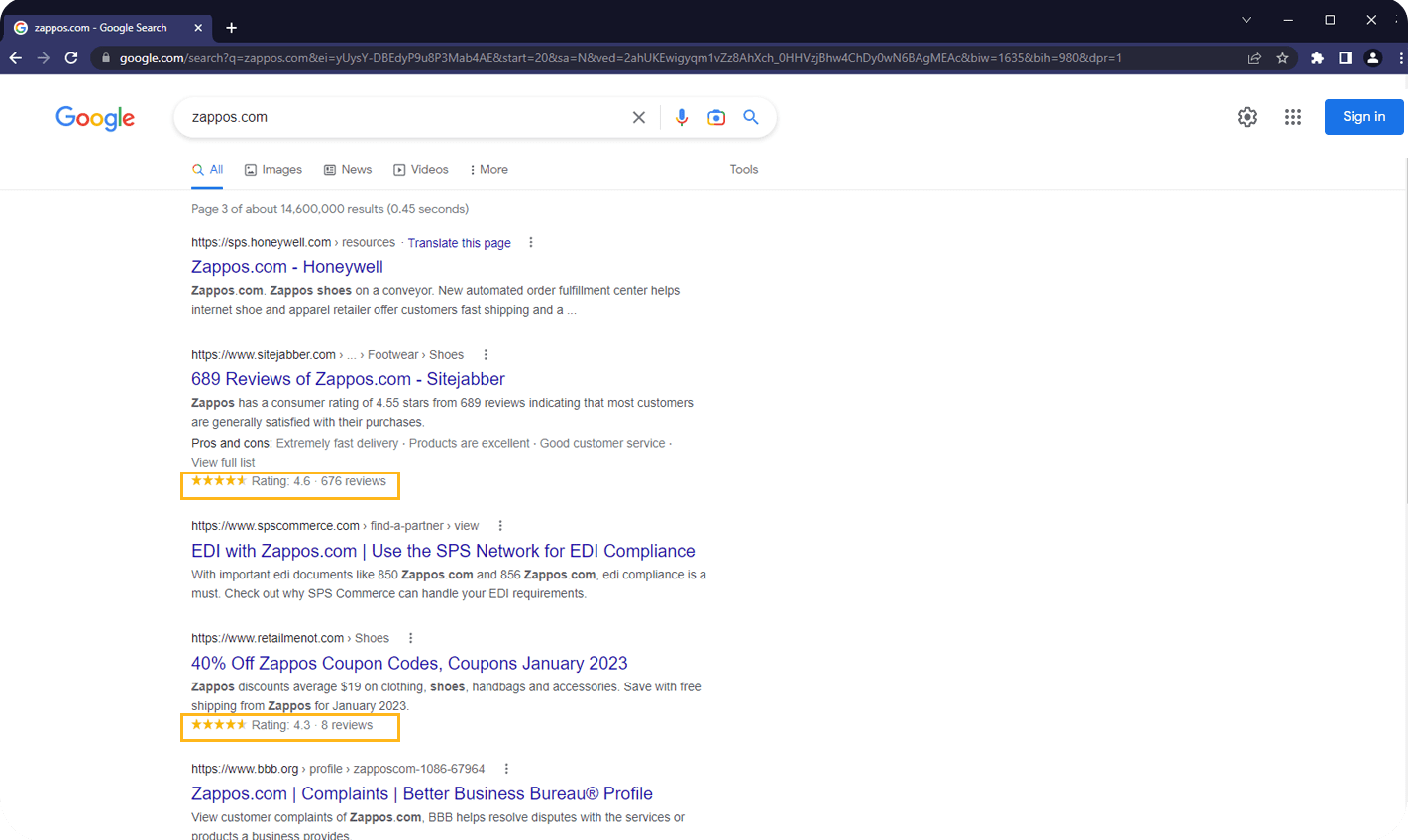Open the search Tools menu
The height and width of the screenshot is (840, 1408).
[744, 170]
